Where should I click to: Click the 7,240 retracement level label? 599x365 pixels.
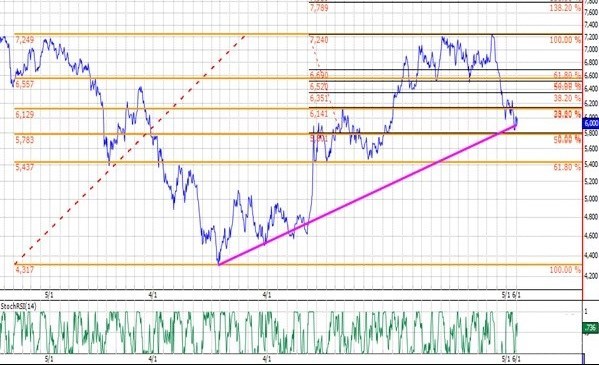(319, 40)
